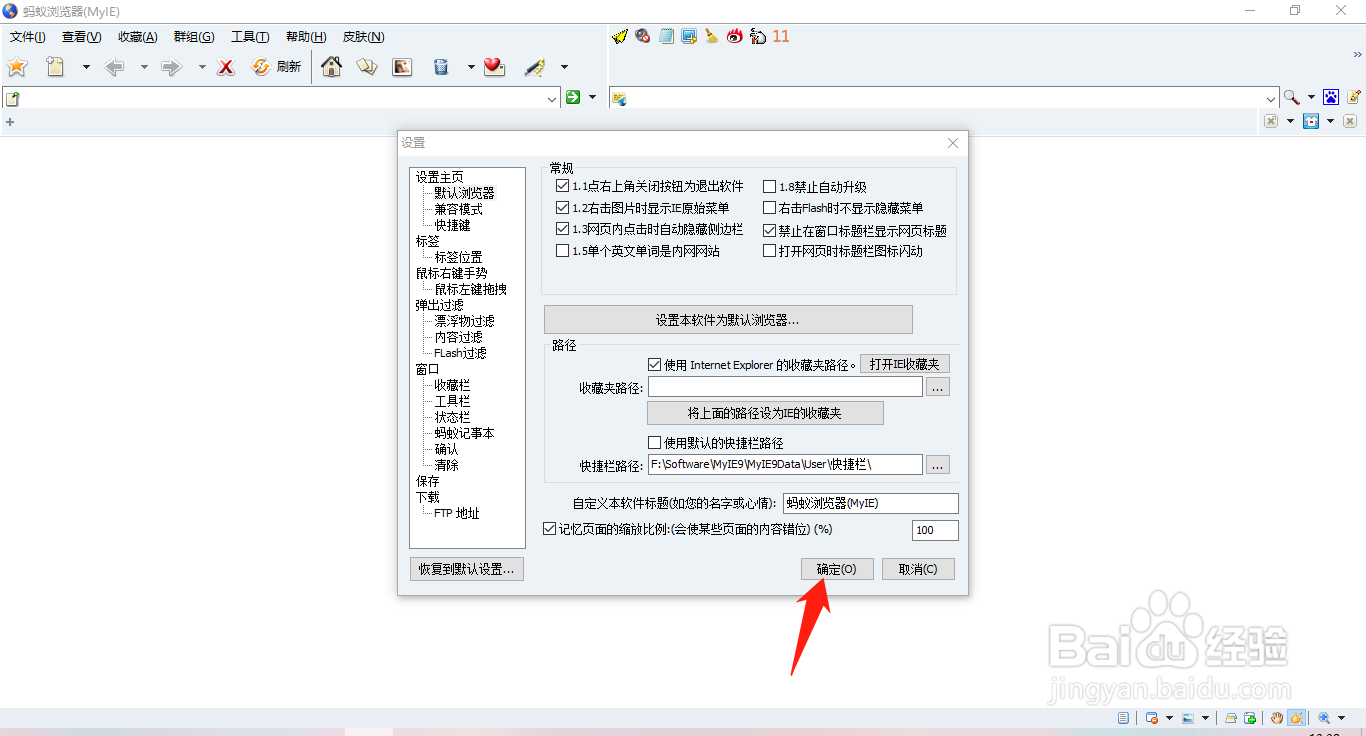Click the Home house icon

click(331, 67)
